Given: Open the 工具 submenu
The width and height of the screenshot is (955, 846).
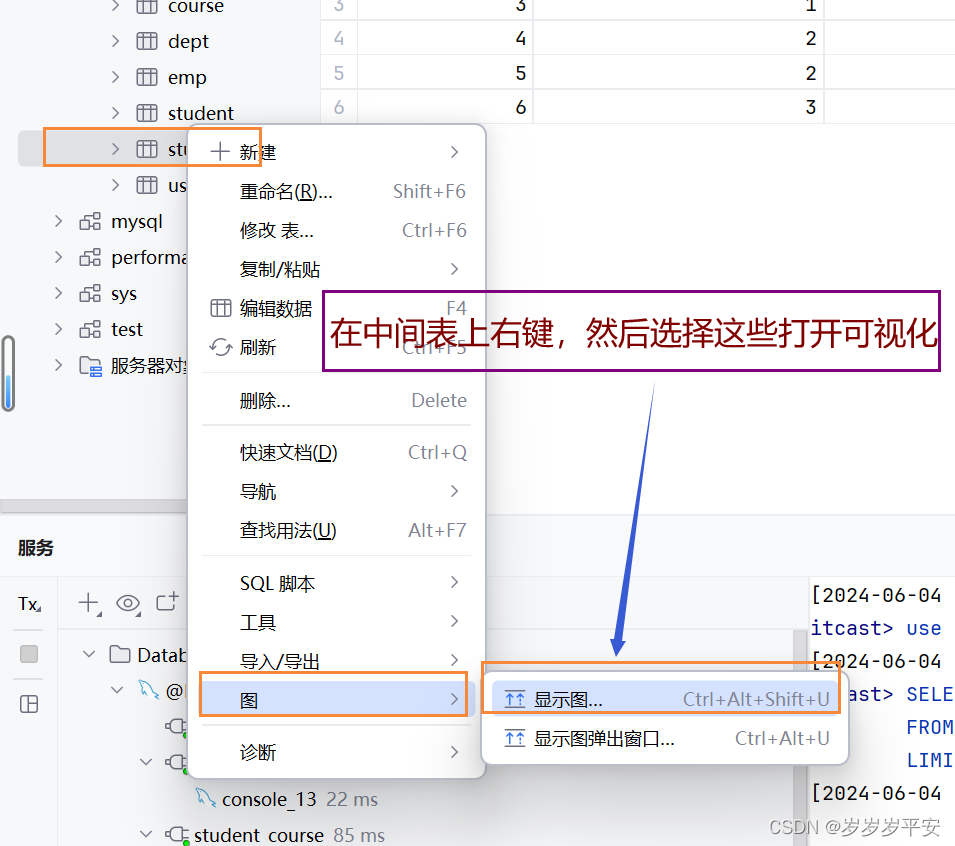Looking at the screenshot, I should tap(336, 622).
